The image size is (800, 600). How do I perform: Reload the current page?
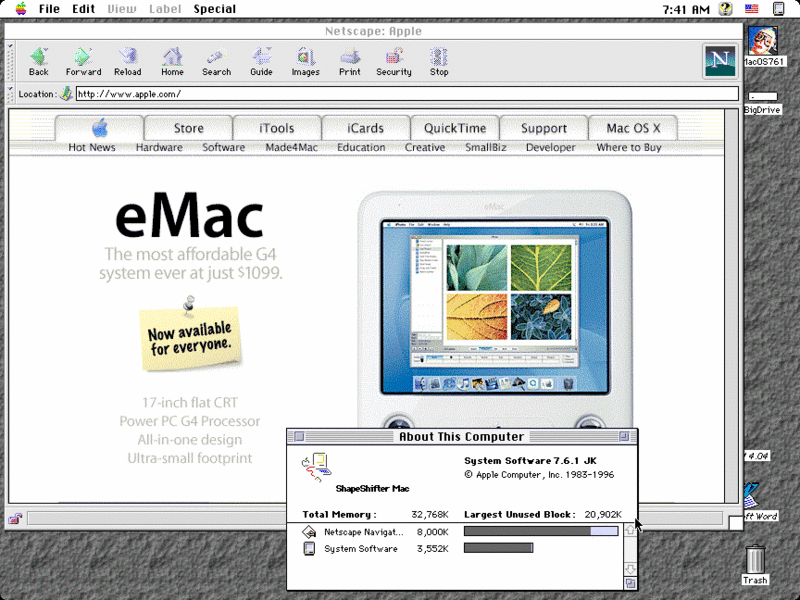[127, 61]
